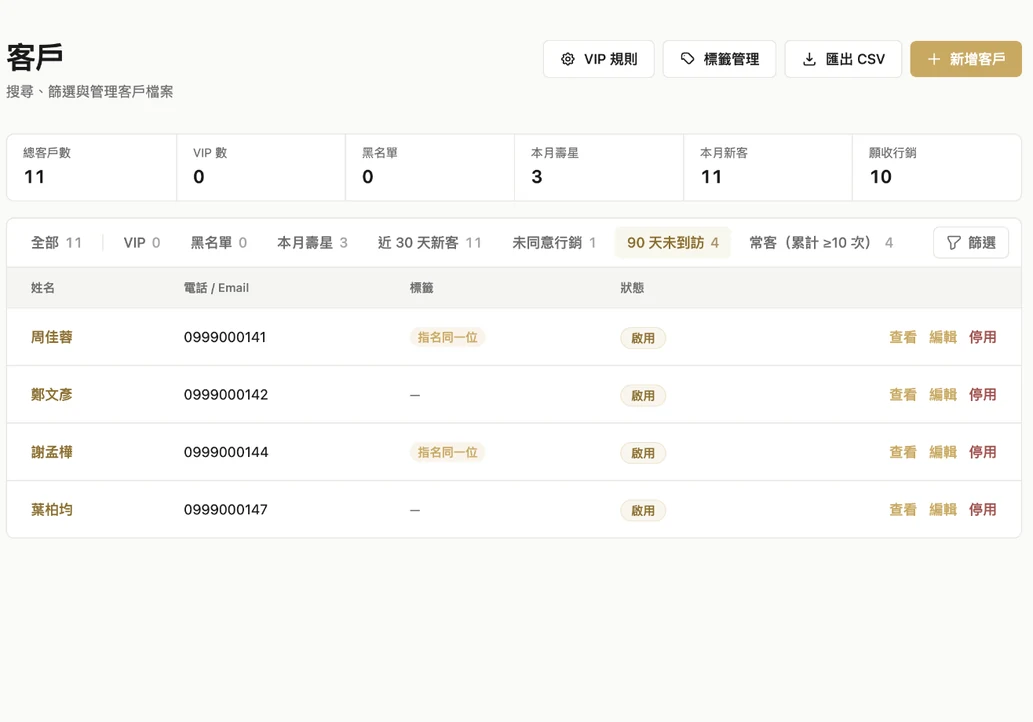Click 啟用 status badge for 鄭文彥
Screen dimensions: 1033x722
643,395
